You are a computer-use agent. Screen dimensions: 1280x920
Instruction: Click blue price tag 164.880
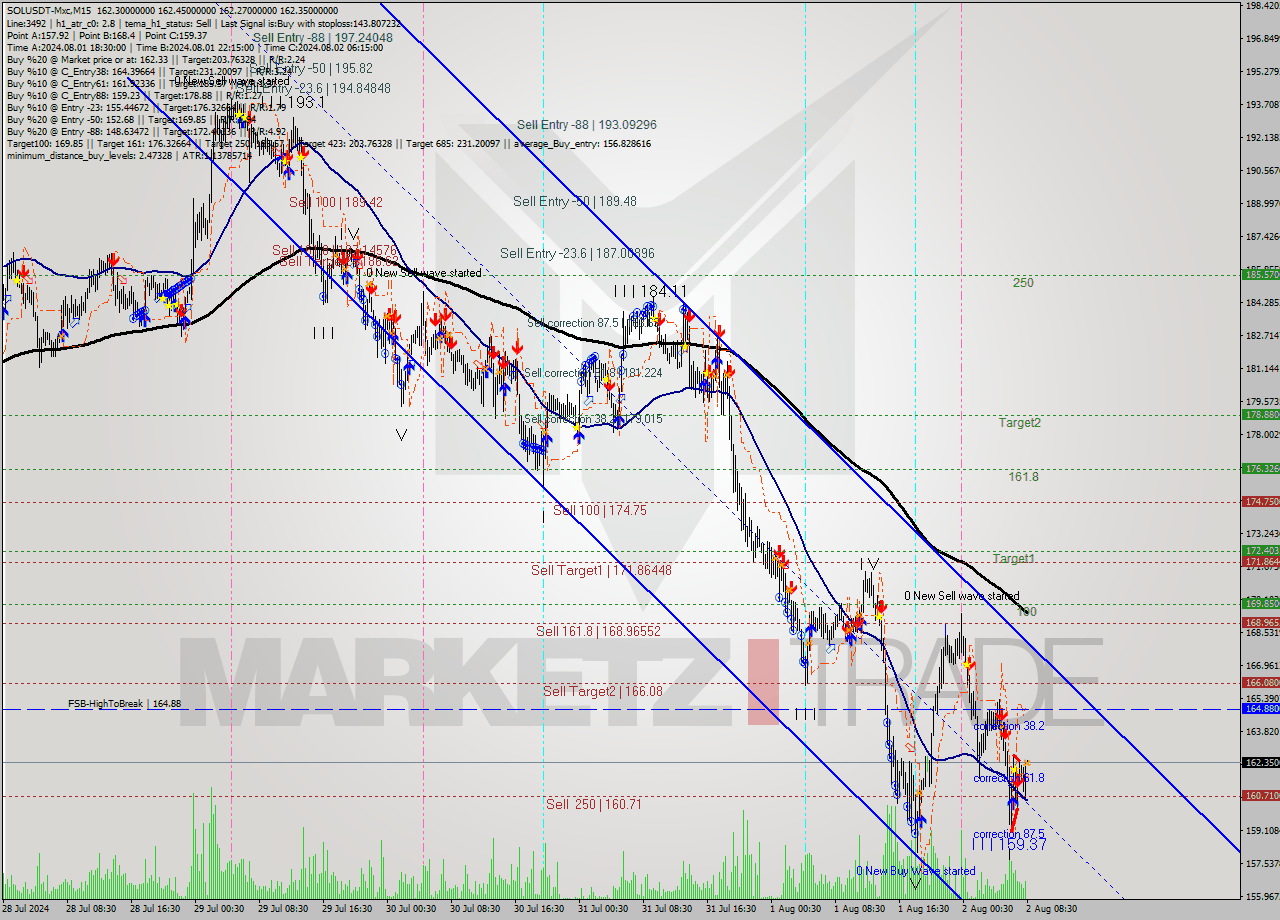click(1260, 708)
